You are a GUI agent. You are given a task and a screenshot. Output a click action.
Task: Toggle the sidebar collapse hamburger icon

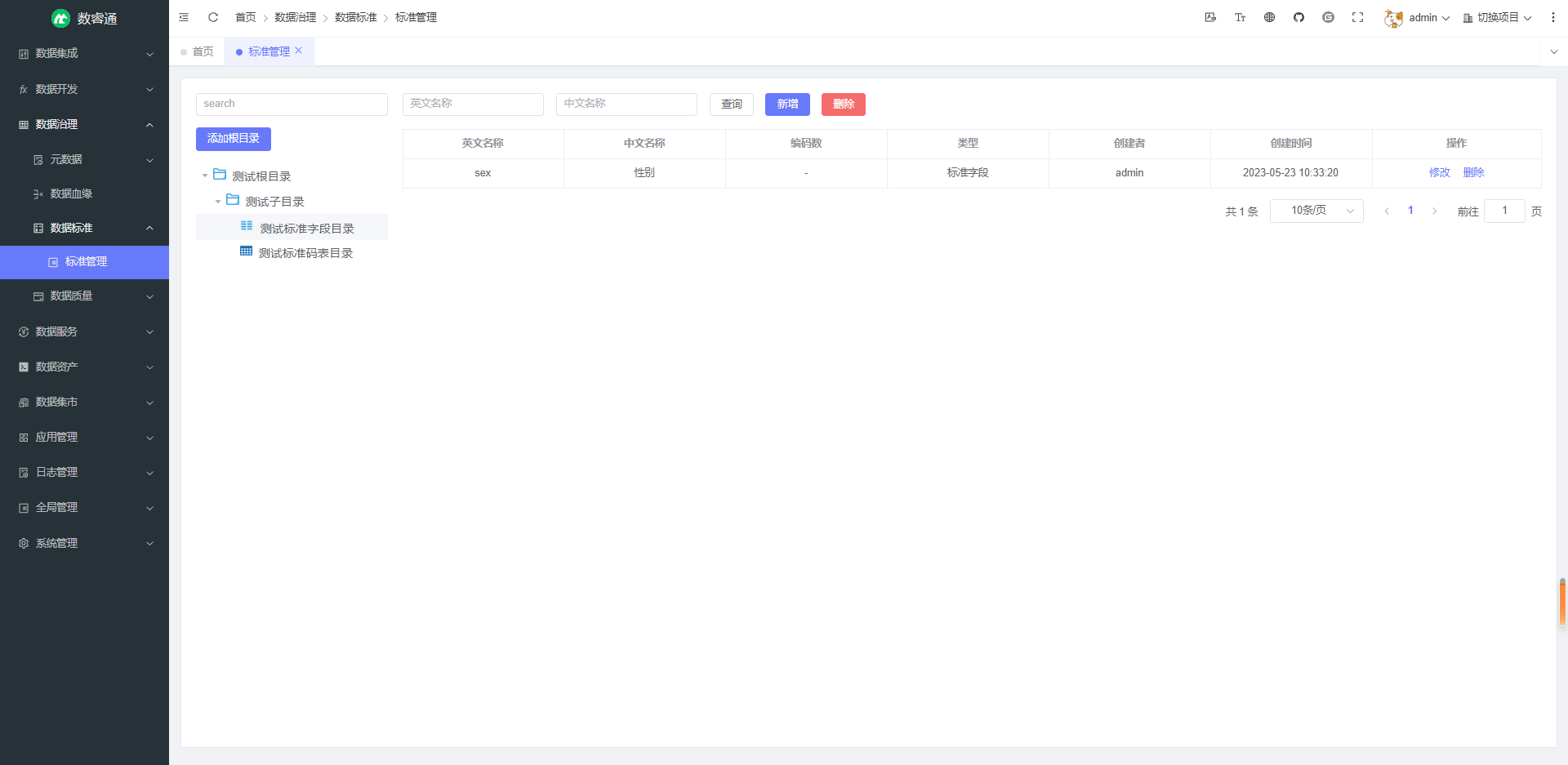[184, 17]
